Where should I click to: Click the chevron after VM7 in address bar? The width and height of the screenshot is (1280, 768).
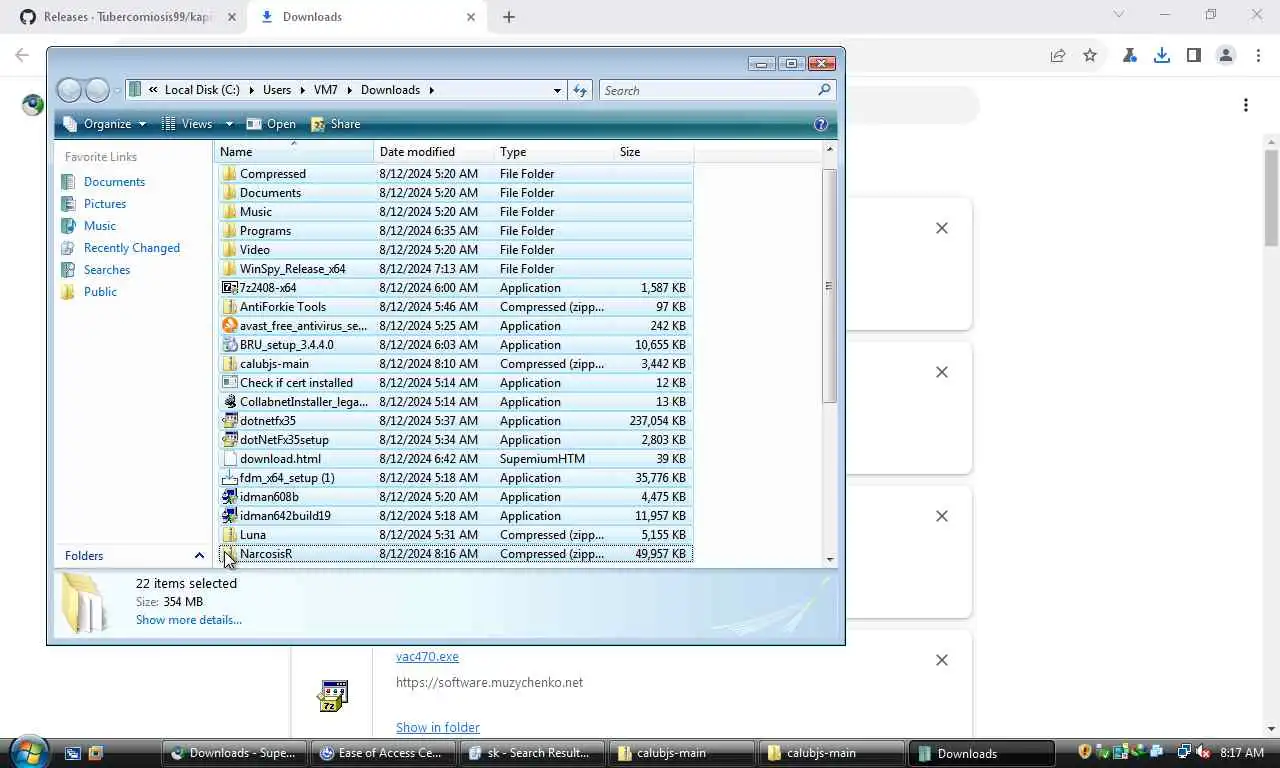(350, 90)
